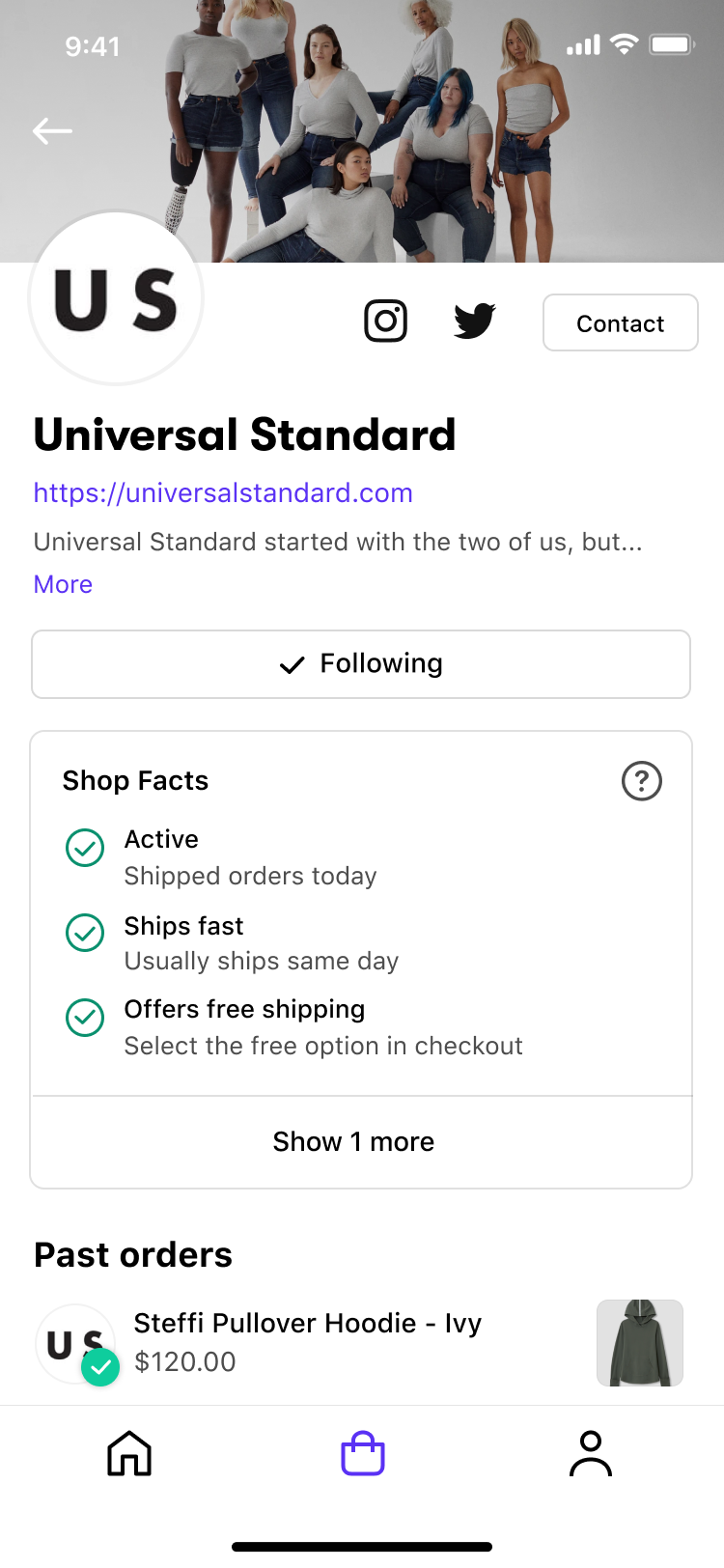Open the shop's Twitter profile
Viewport: 724px width, 1568px height.
coord(475,321)
